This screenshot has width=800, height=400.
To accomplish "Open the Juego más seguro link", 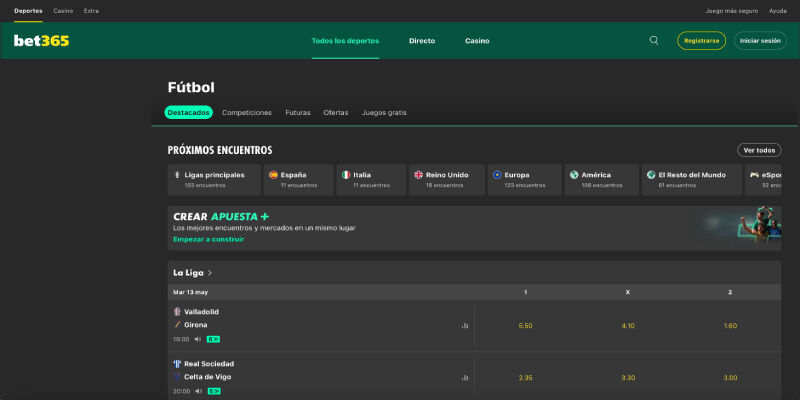I will pos(732,11).
